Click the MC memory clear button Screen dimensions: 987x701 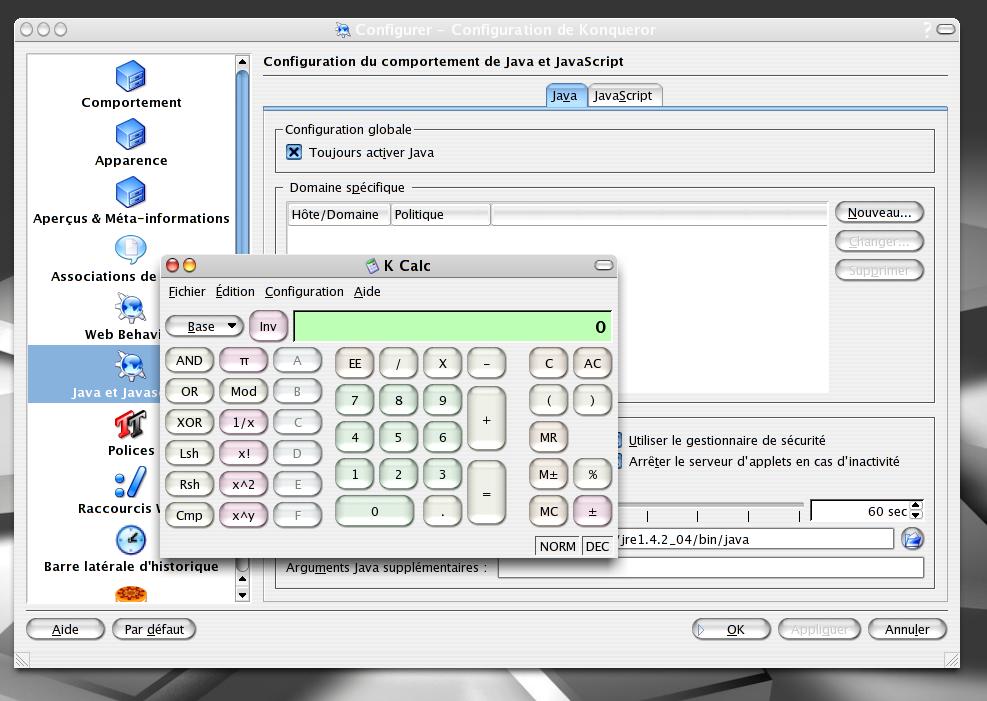coord(549,512)
